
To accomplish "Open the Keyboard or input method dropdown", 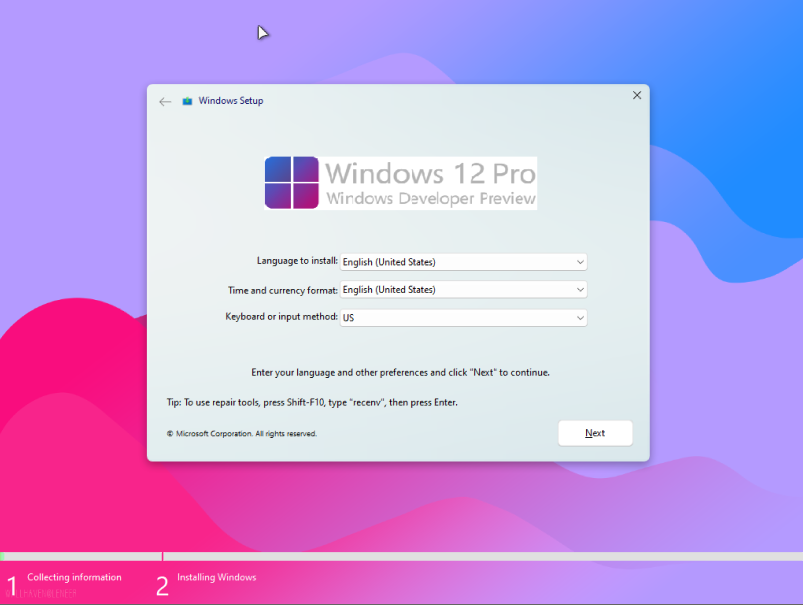I will pos(463,318).
